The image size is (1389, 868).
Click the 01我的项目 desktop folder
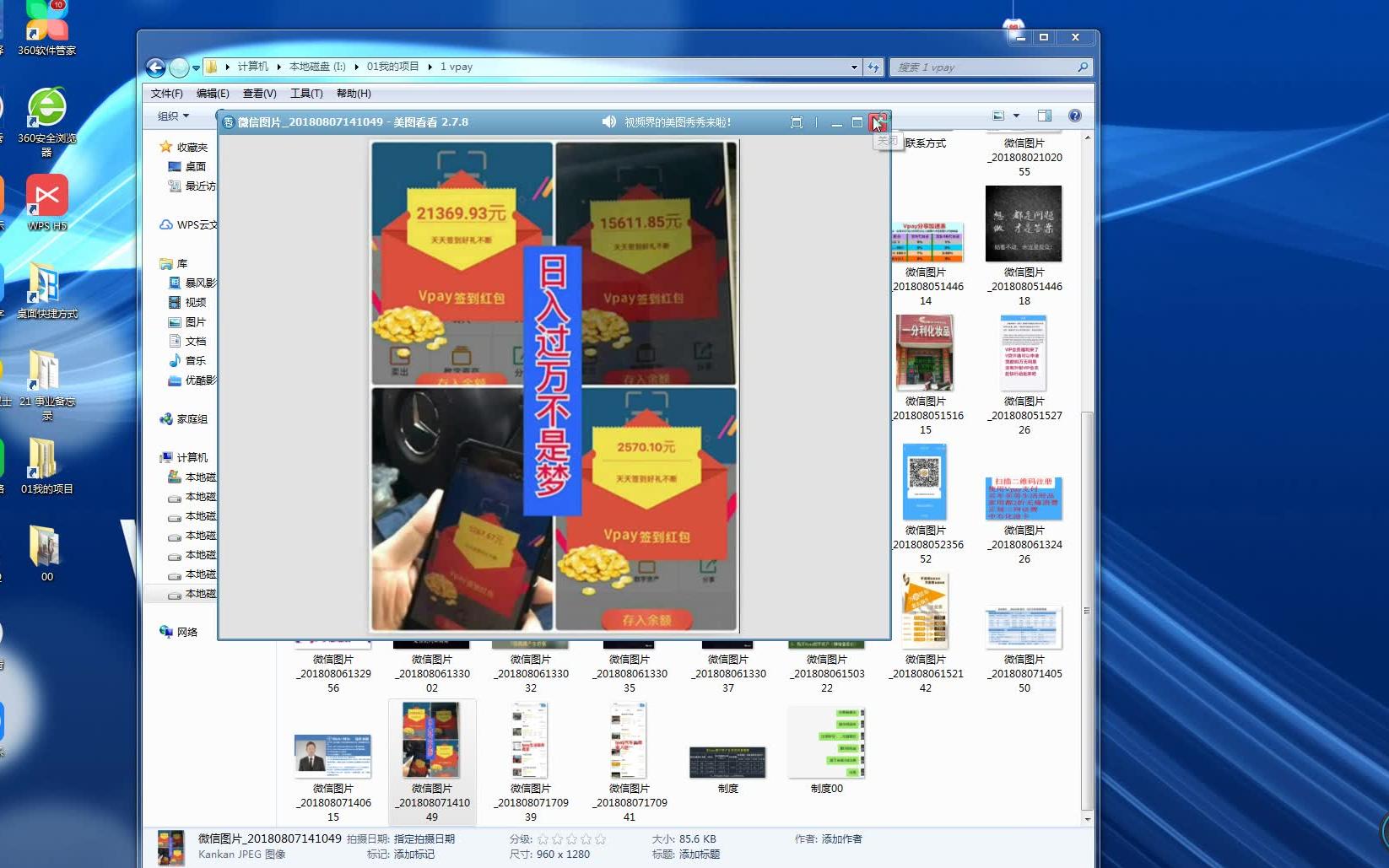46,466
